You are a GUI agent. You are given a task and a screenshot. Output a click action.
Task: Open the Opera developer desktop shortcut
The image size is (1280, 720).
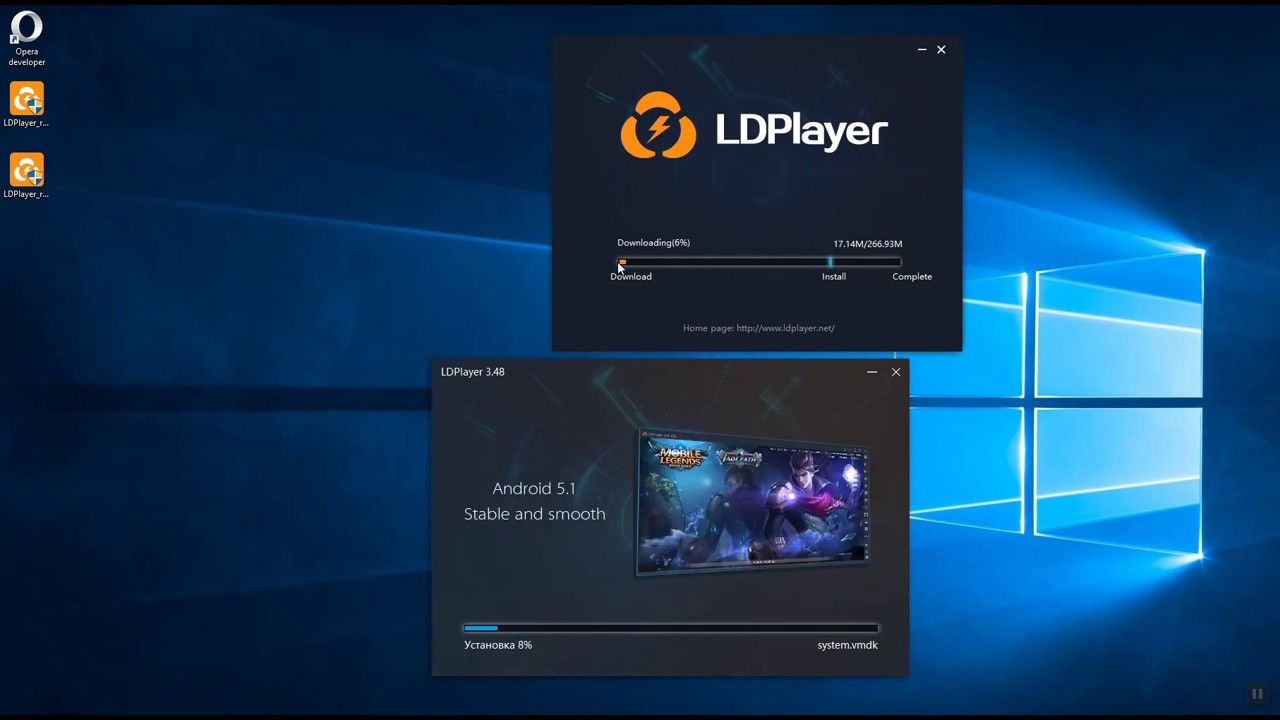pyautogui.click(x=27, y=39)
